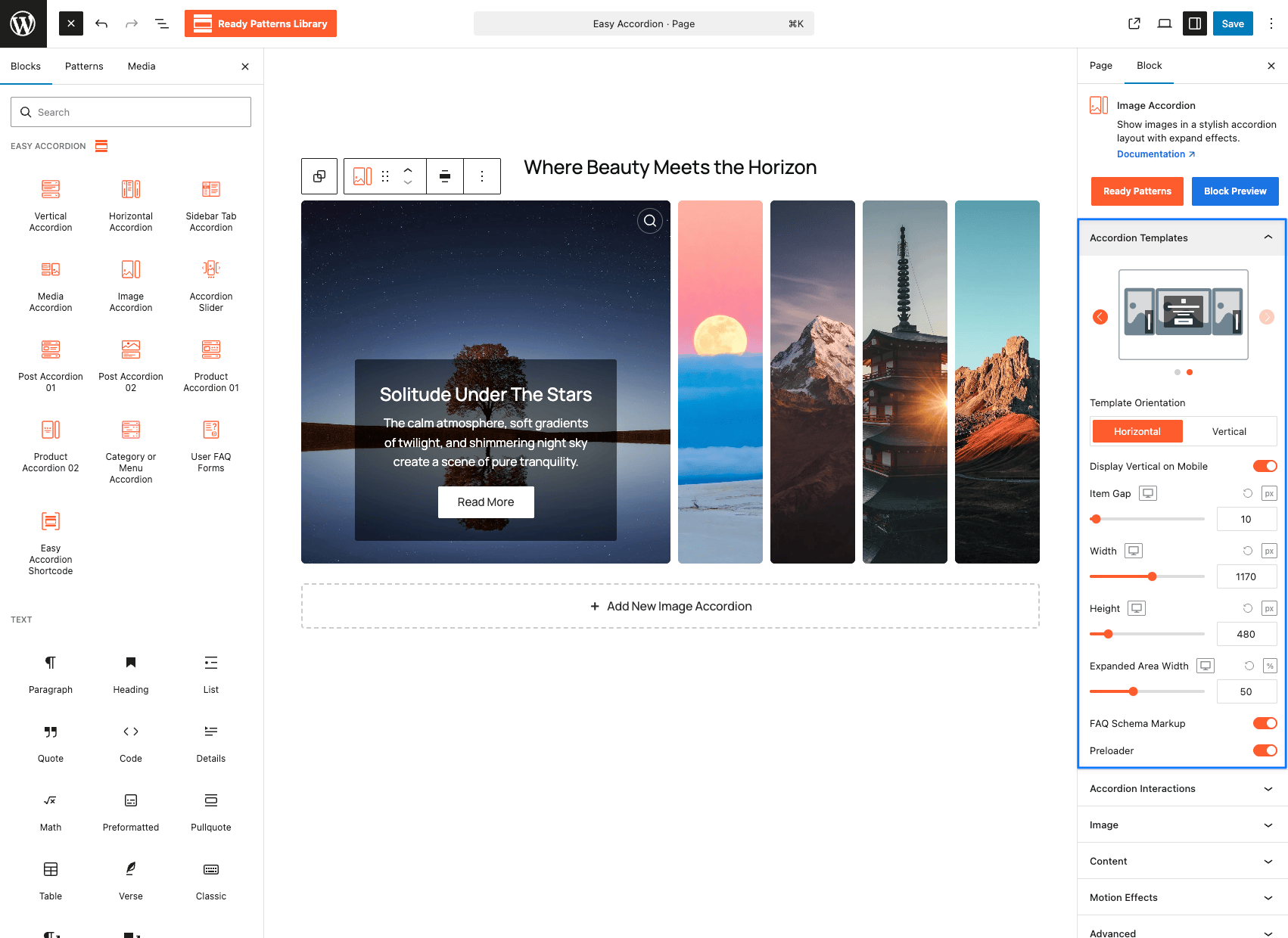1288x938 pixels.
Task: Open the Documentation link
Action: 1156,154
